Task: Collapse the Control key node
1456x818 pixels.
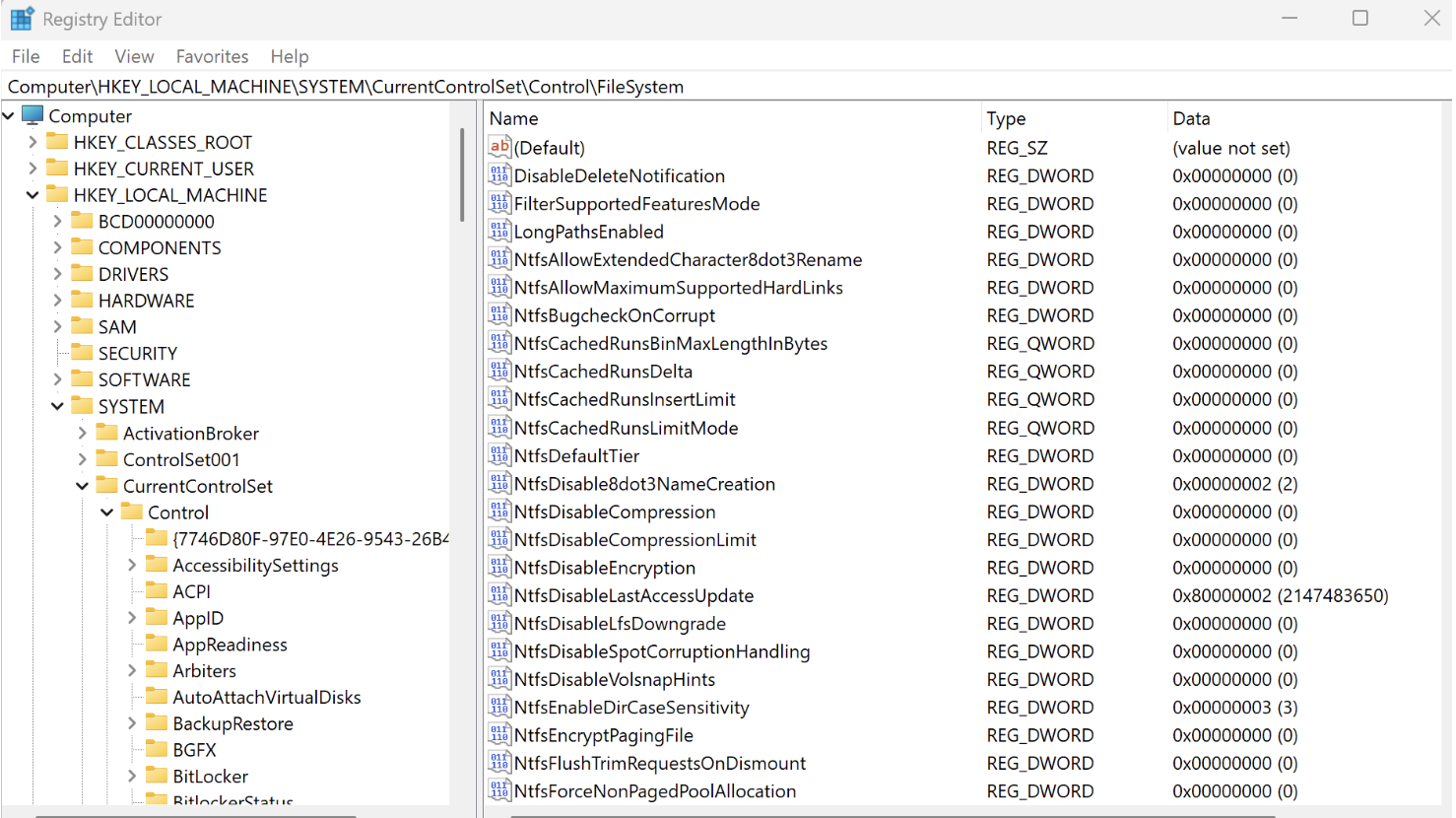Action: coord(106,512)
